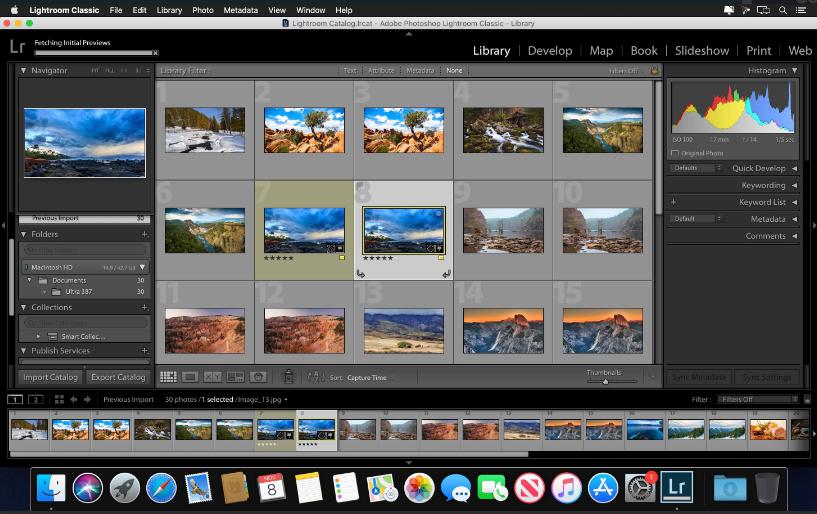Go forward using filmstrip right arrow

(88, 399)
